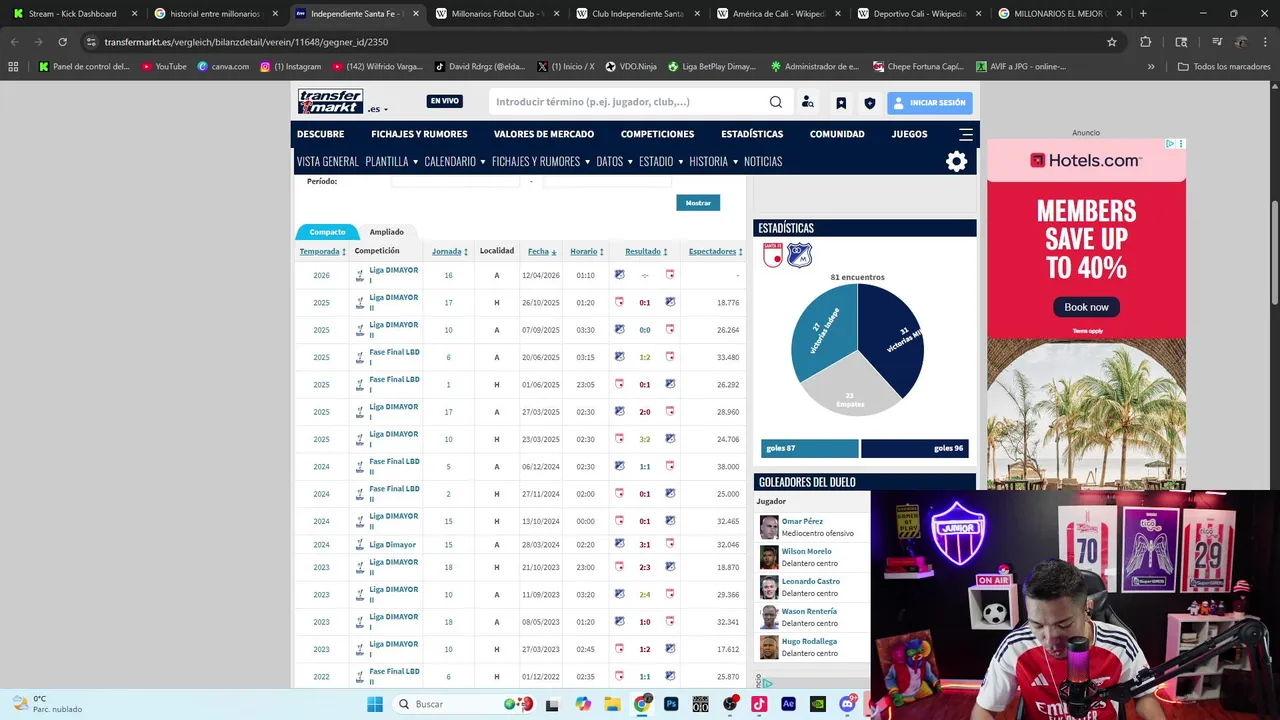Open the Valores de Mercado menu
The height and width of the screenshot is (720, 1280).
544,134
